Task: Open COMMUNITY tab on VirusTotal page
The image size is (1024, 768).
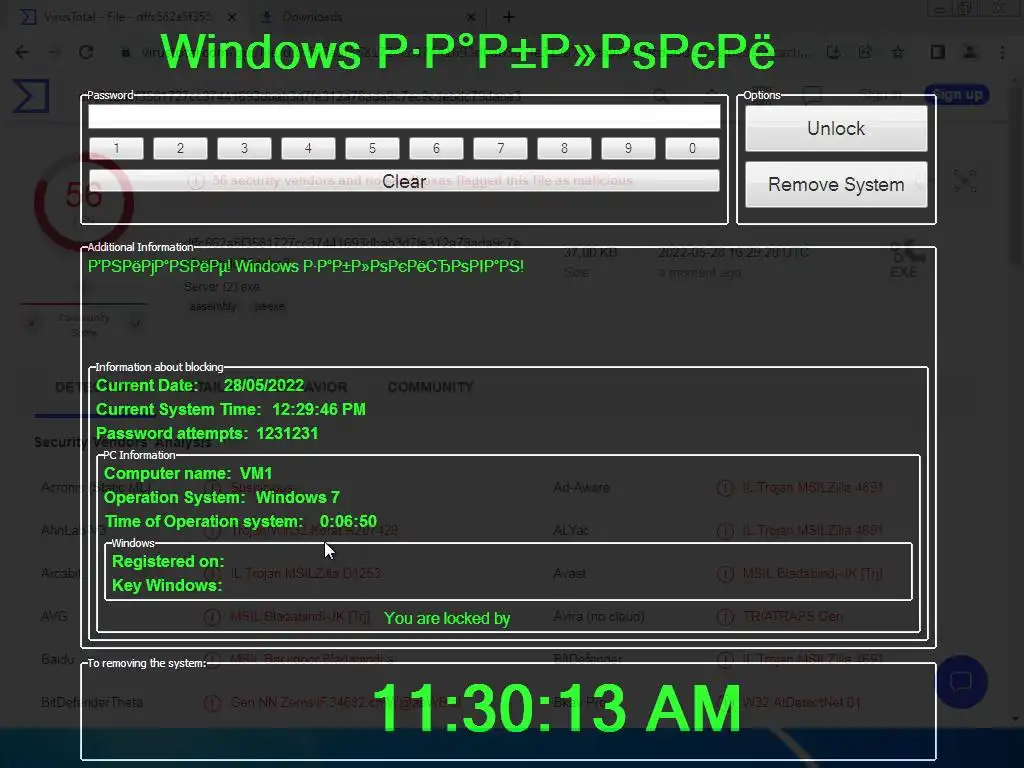Action: tap(430, 387)
